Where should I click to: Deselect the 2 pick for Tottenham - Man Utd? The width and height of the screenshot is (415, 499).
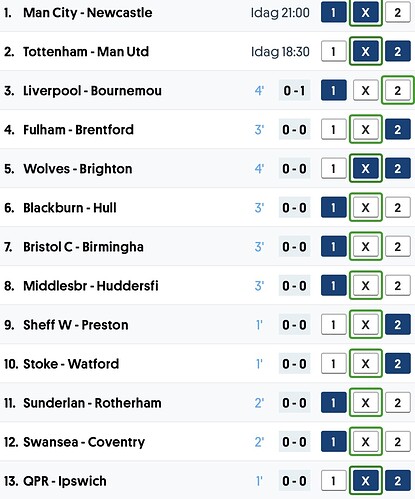(398, 52)
